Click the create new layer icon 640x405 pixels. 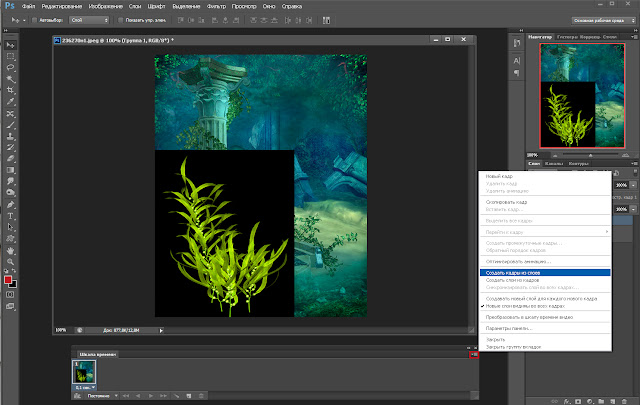coord(613,401)
